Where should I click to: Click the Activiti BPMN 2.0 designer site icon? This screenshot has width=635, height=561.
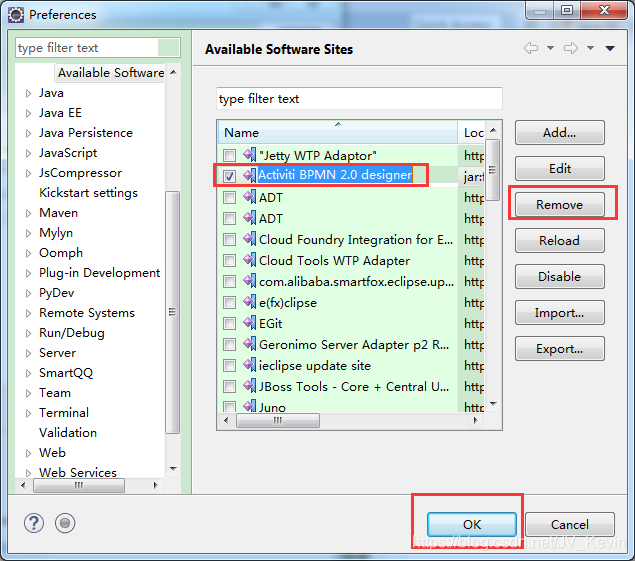[249, 175]
